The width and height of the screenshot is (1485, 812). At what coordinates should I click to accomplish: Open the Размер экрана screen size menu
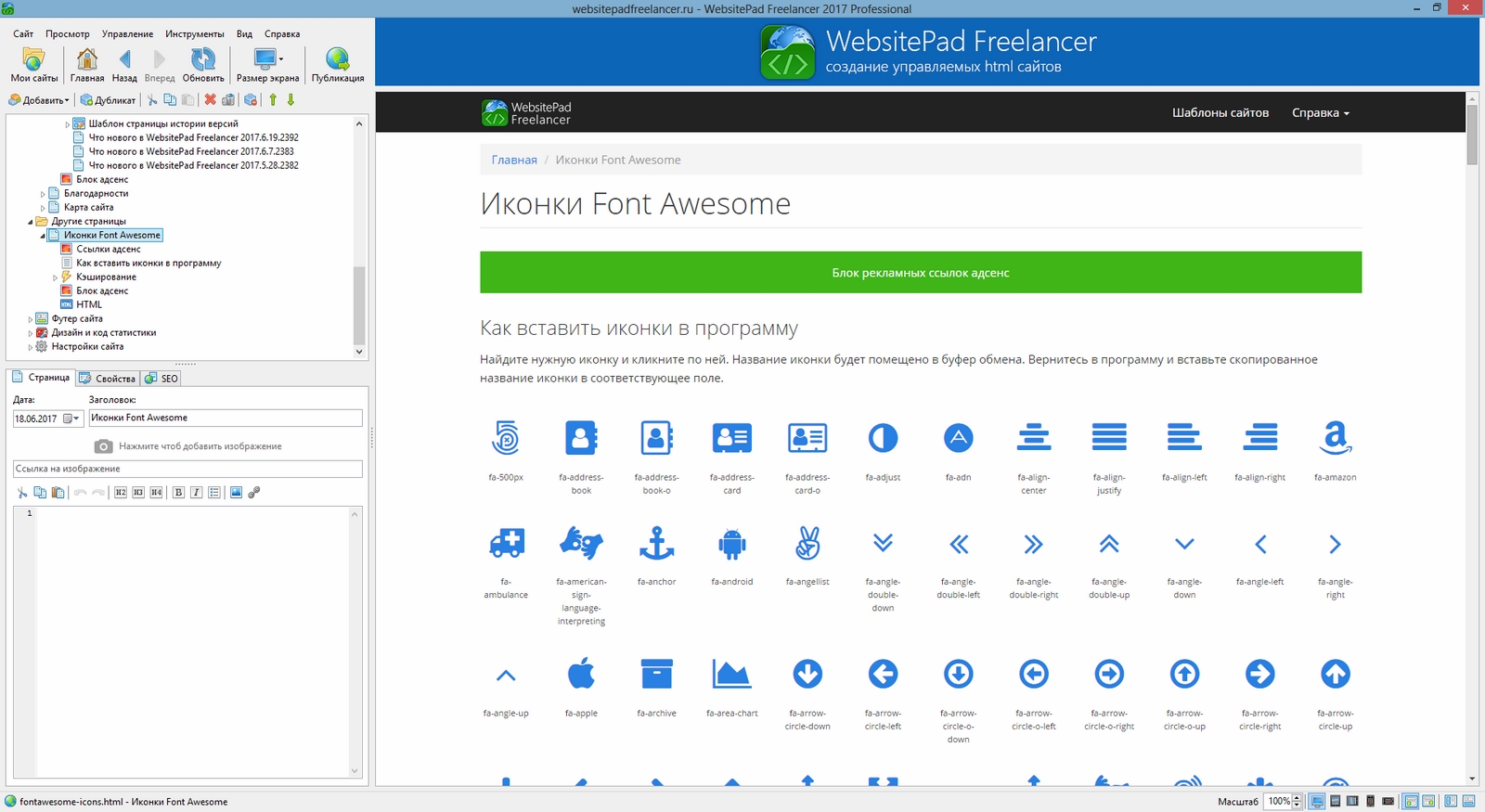pos(267,65)
